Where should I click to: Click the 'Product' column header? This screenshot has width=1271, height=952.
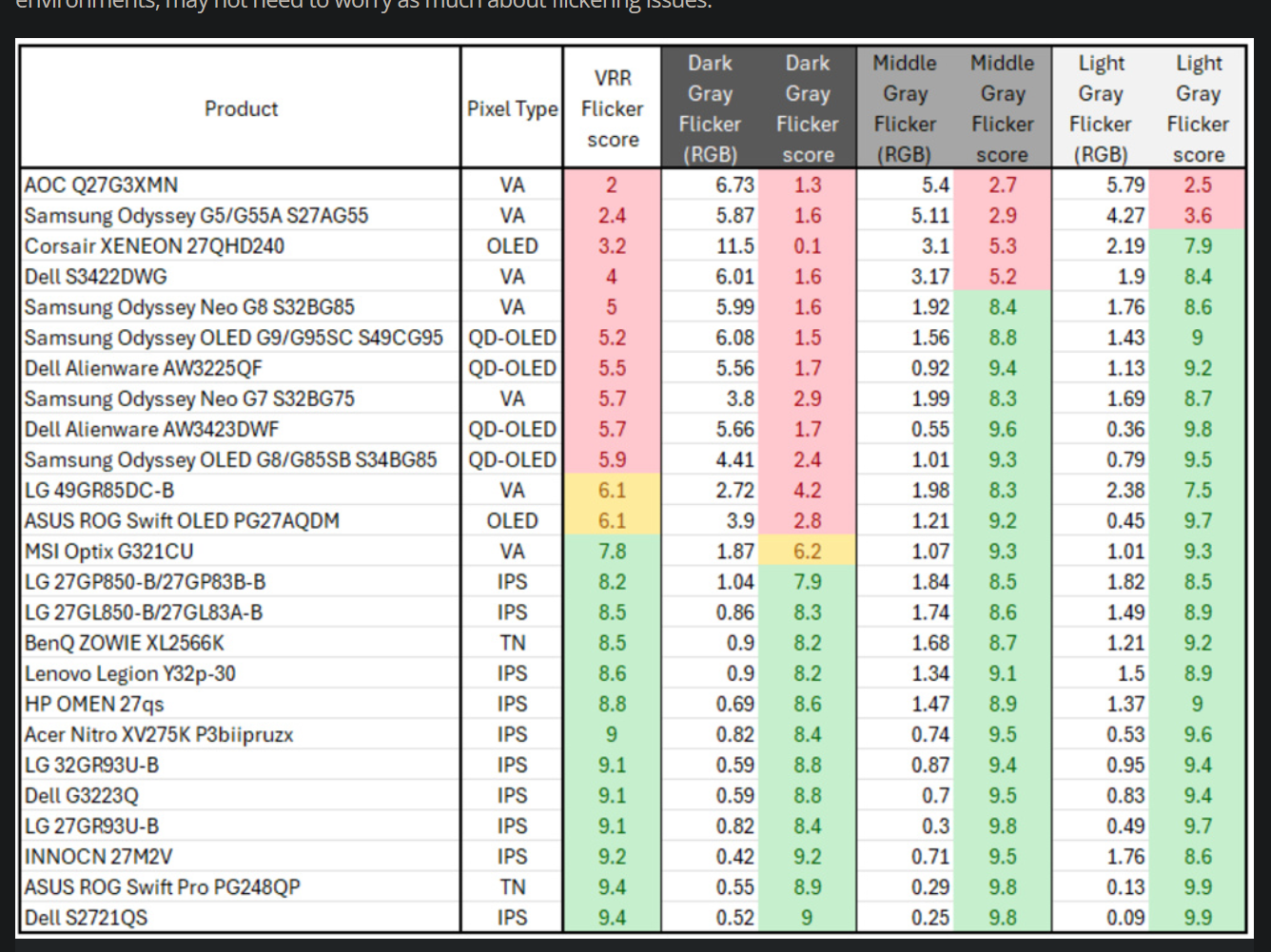241,108
